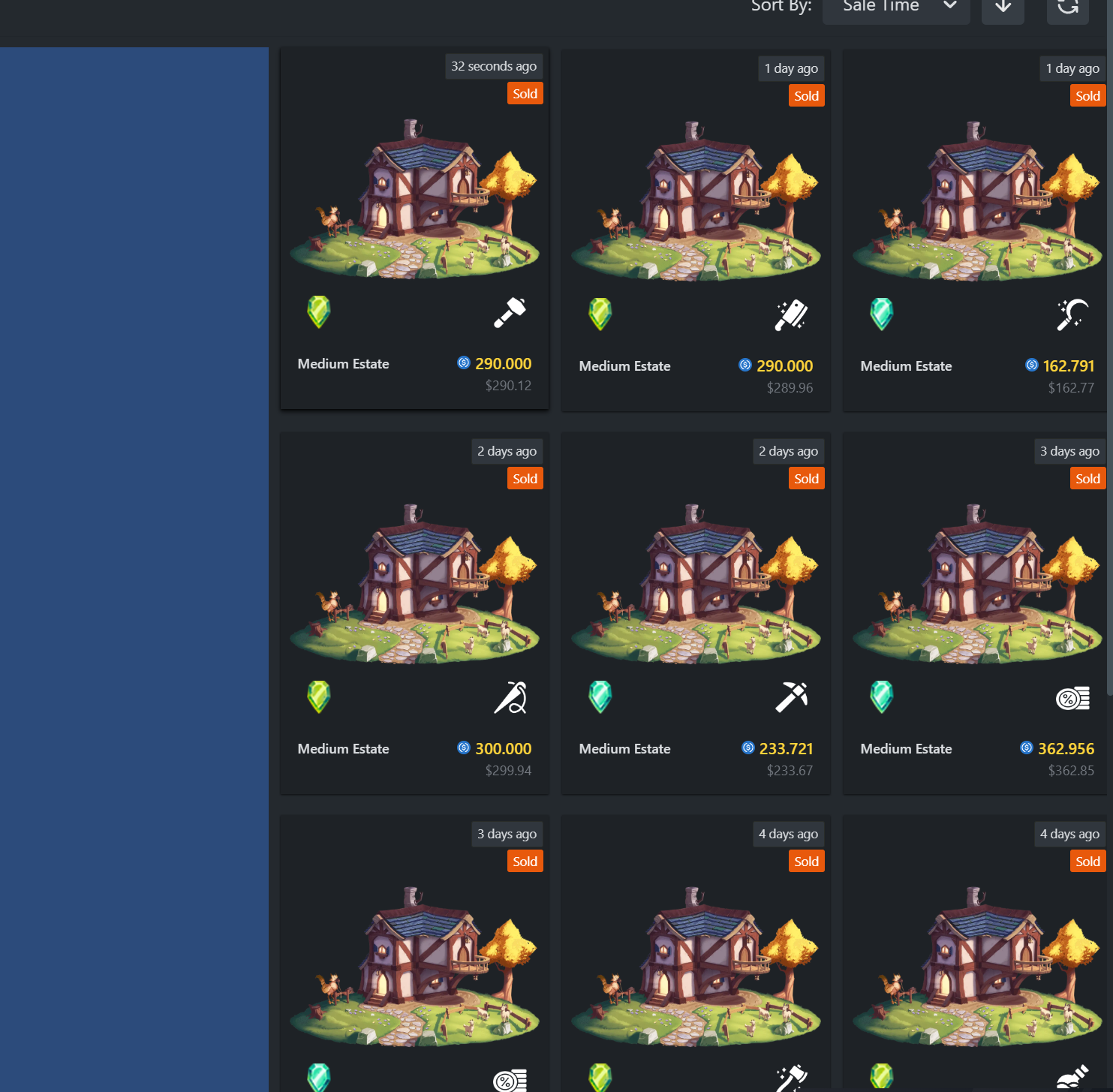Open estate image sold 32 seconds ago
This screenshot has width=1113, height=1092.
click(x=414, y=199)
